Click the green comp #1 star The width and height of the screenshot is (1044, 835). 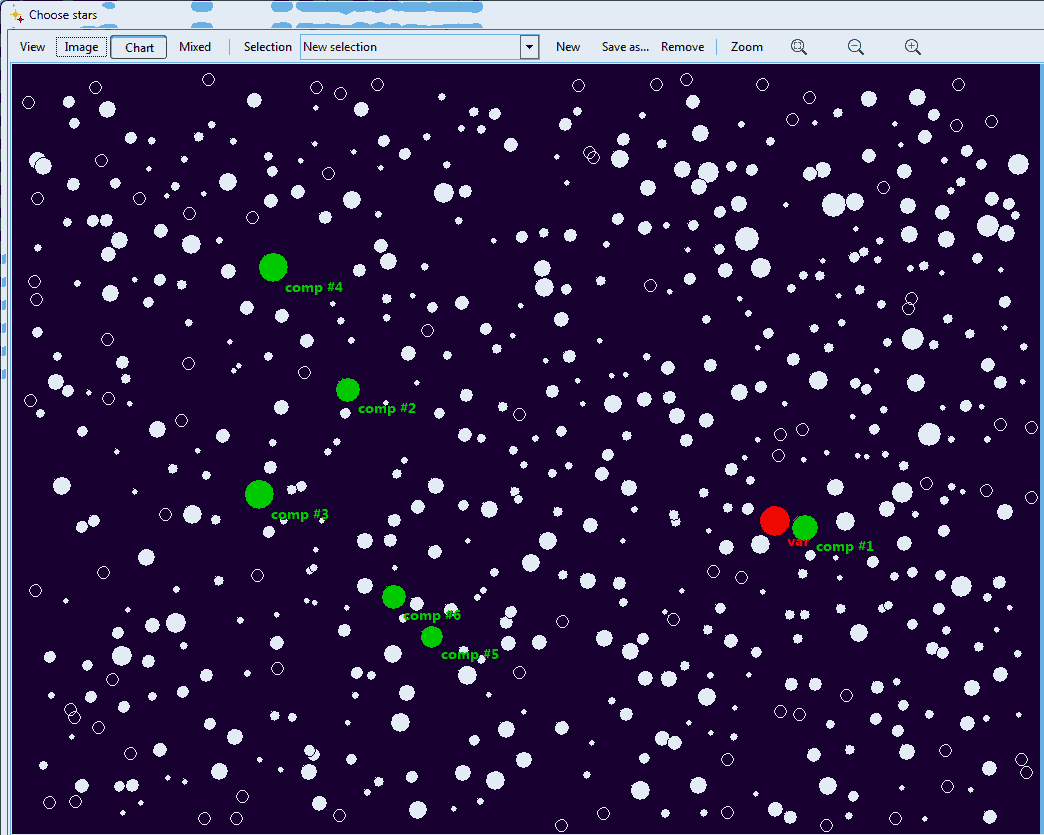click(x=805, y=527)
